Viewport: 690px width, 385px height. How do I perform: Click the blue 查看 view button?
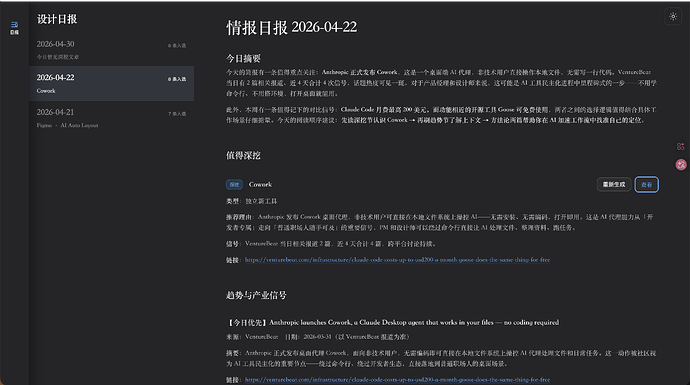[646, 184]
